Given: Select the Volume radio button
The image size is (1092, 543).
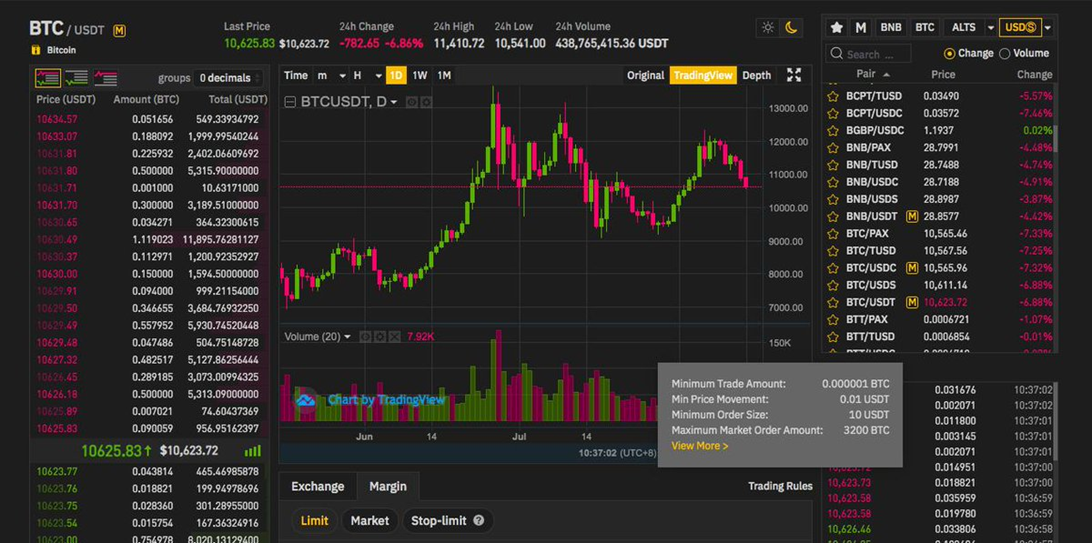Looking at the screenshot, I should coord(1005,53).
